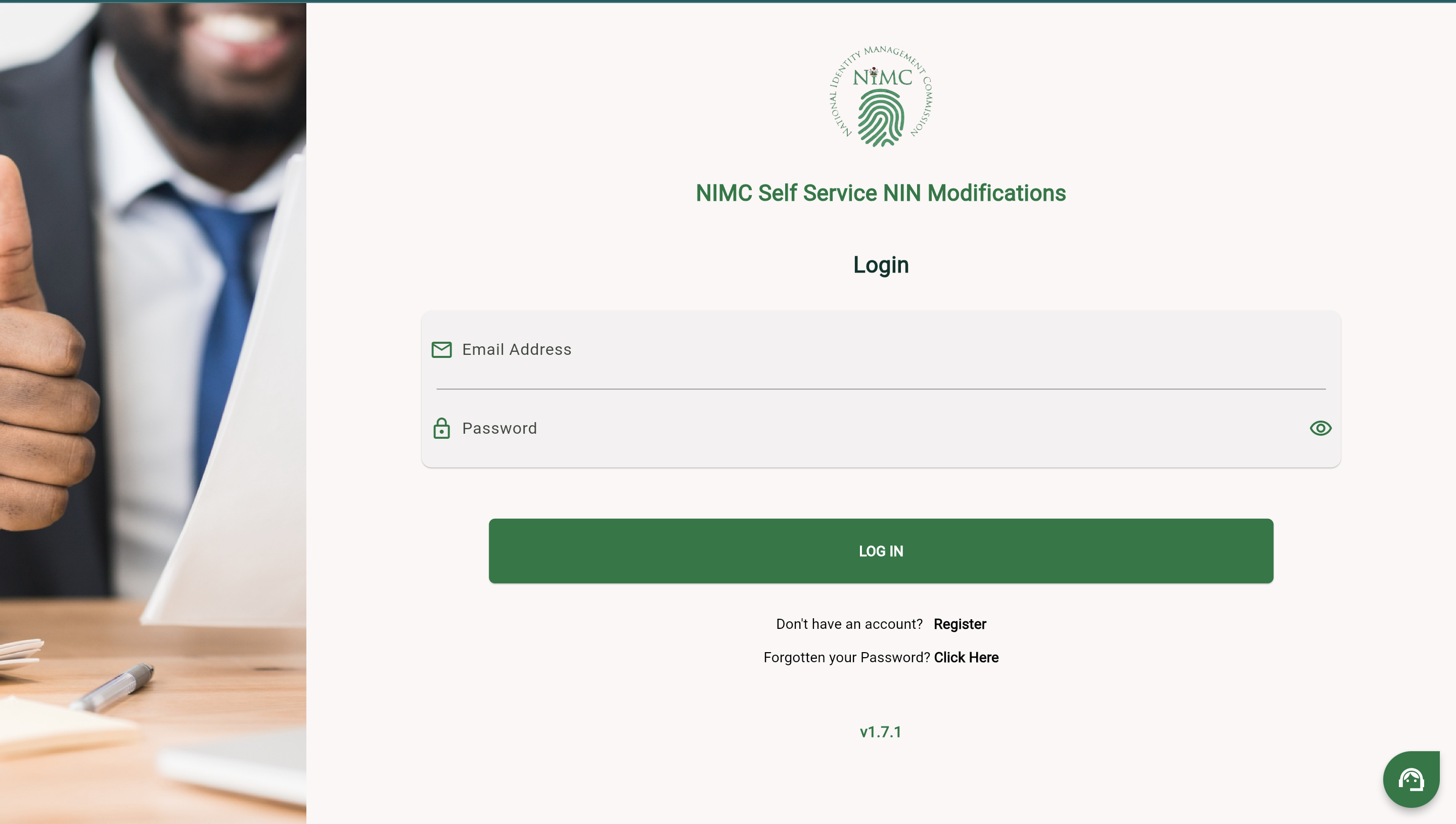Screen dimensions: 1456x824
Task: Open the Register link
Action: coord(960,624)
